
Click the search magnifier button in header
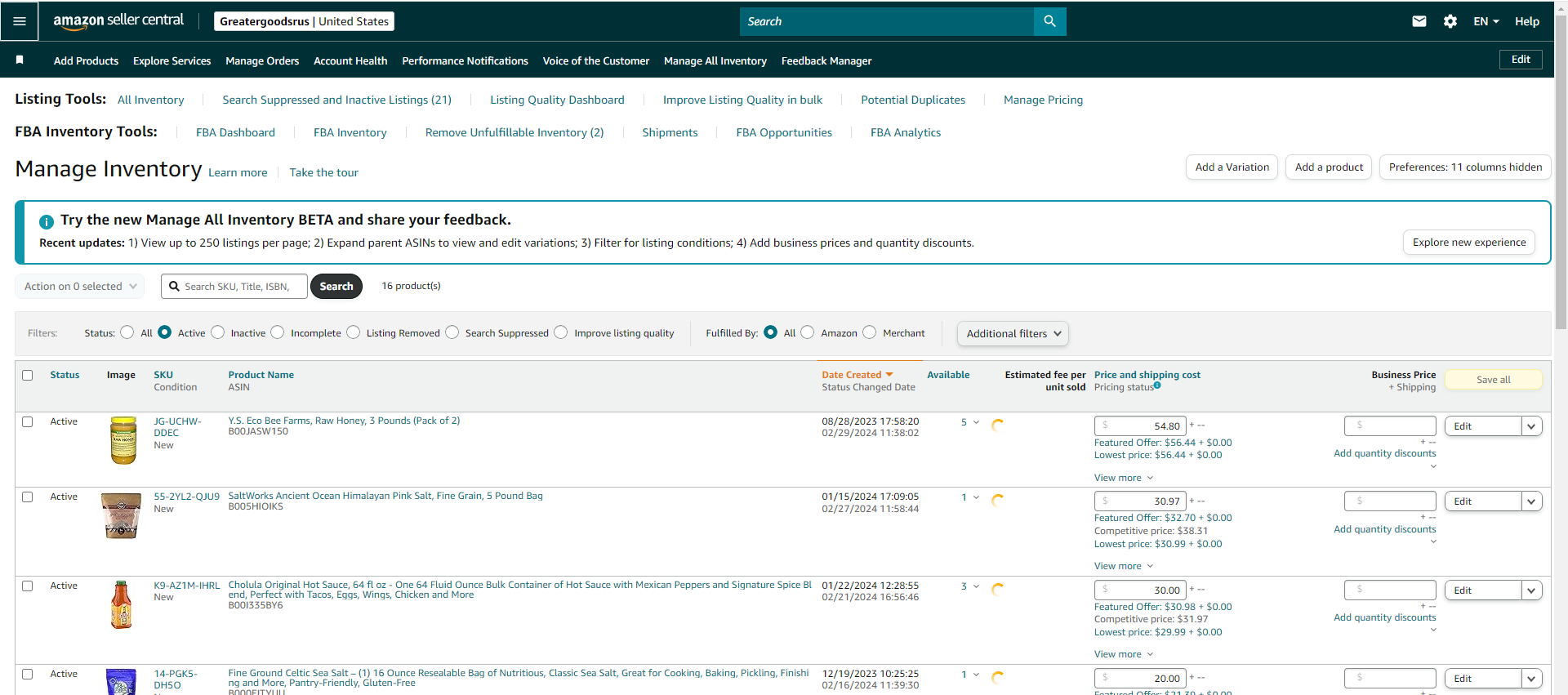1049,21
